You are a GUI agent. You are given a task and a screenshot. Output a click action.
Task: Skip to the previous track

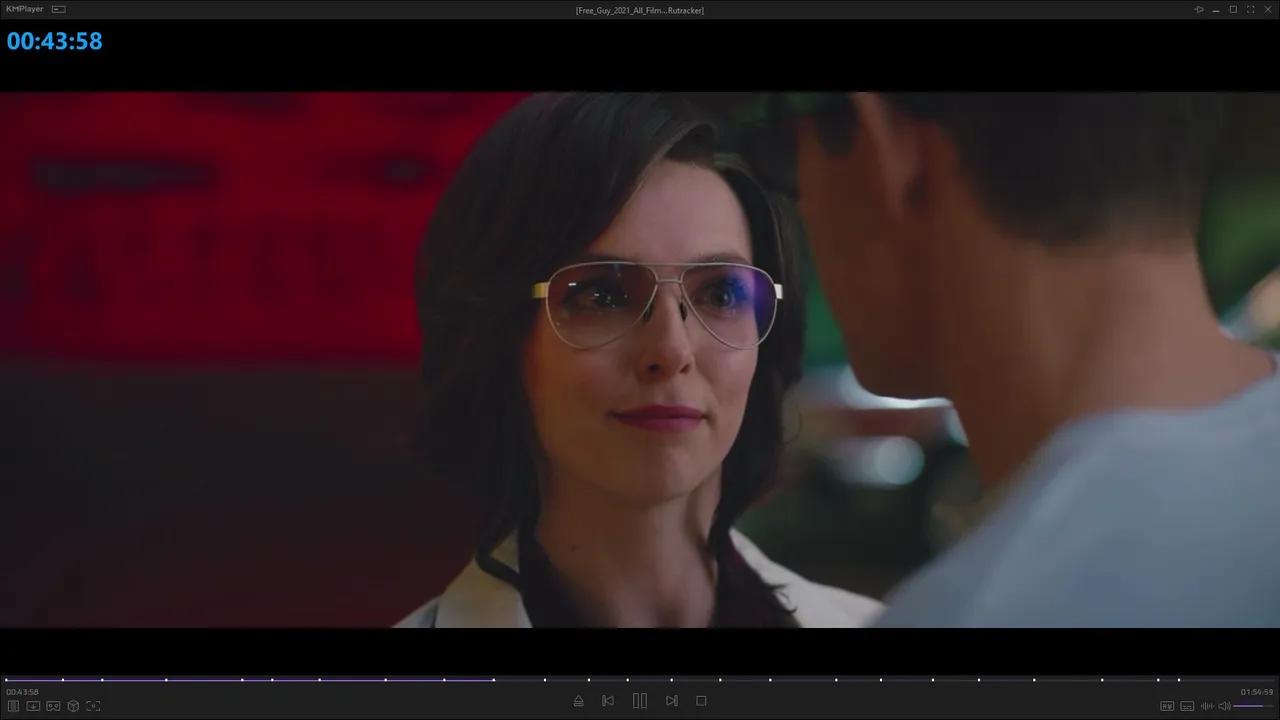pos(608,701)
